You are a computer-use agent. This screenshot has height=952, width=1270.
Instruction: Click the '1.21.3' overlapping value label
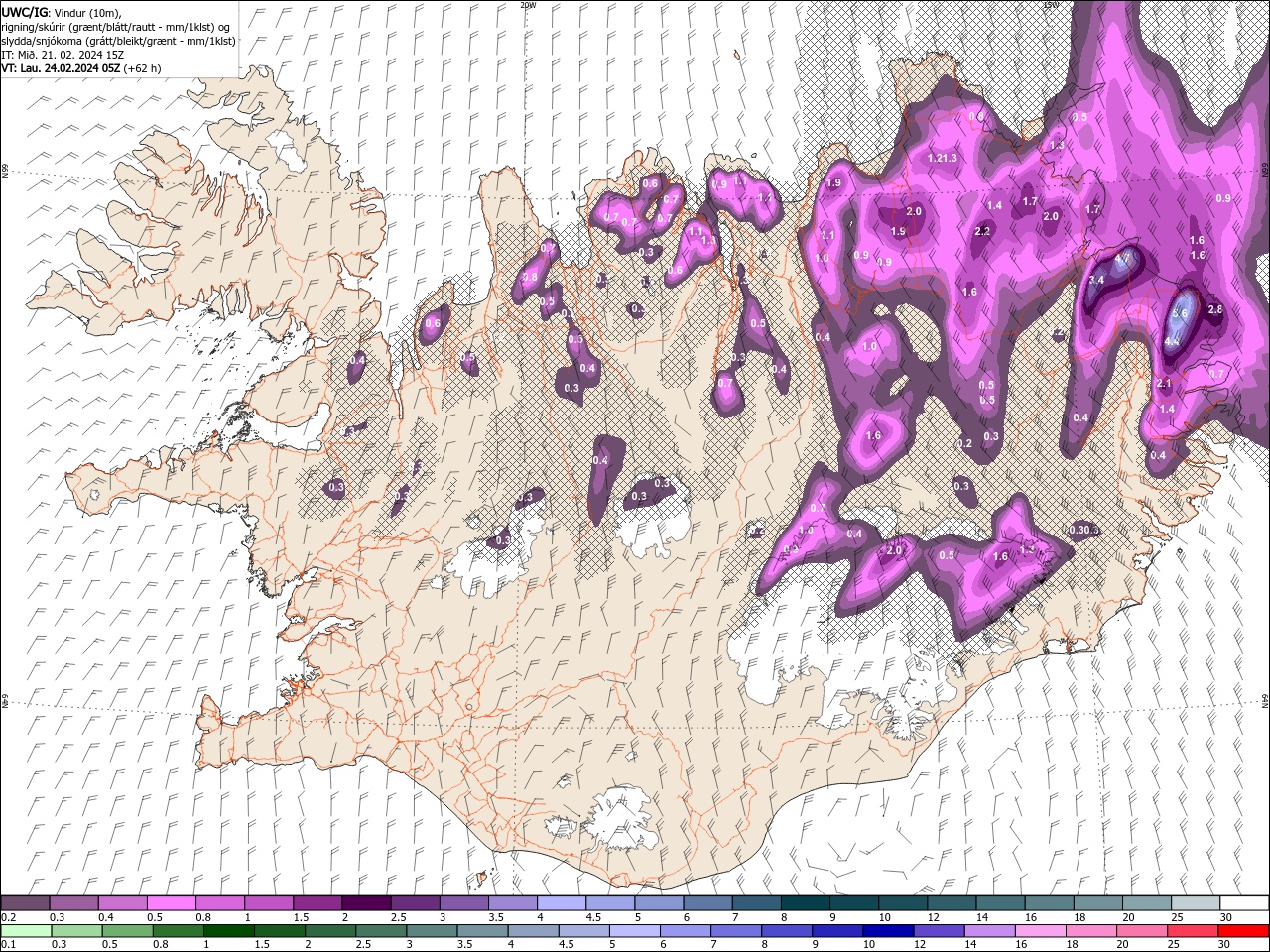point(943,158)
